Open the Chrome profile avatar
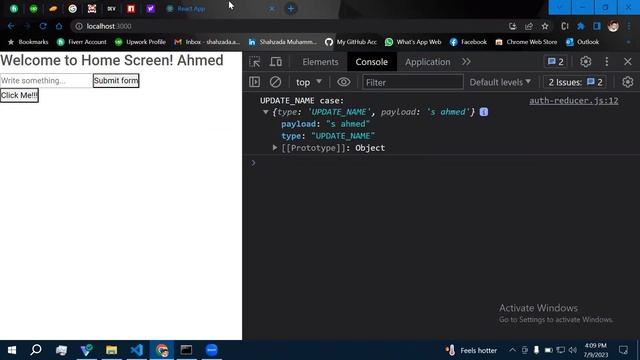 pyautogui.click(x=613, y=26)
